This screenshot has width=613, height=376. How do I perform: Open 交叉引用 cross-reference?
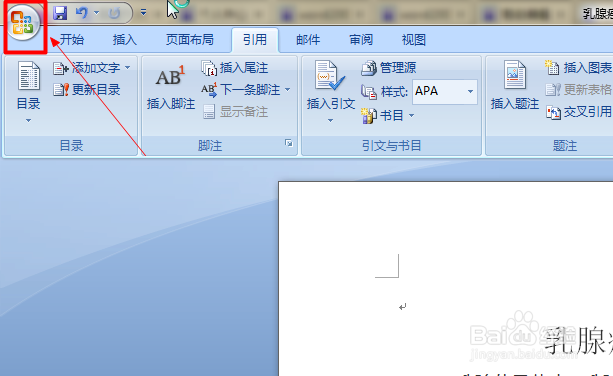click(578, 112)
